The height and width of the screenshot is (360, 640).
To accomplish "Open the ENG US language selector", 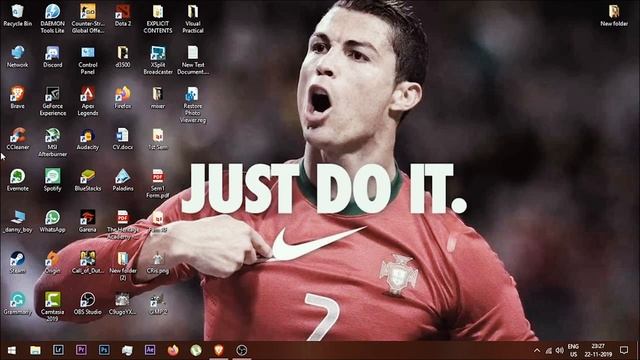I will [573, 351].
